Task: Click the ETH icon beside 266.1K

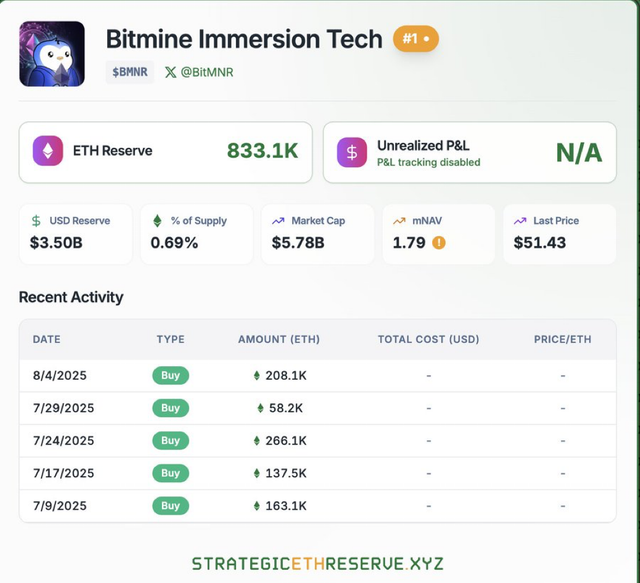Action: pos(257,441)
